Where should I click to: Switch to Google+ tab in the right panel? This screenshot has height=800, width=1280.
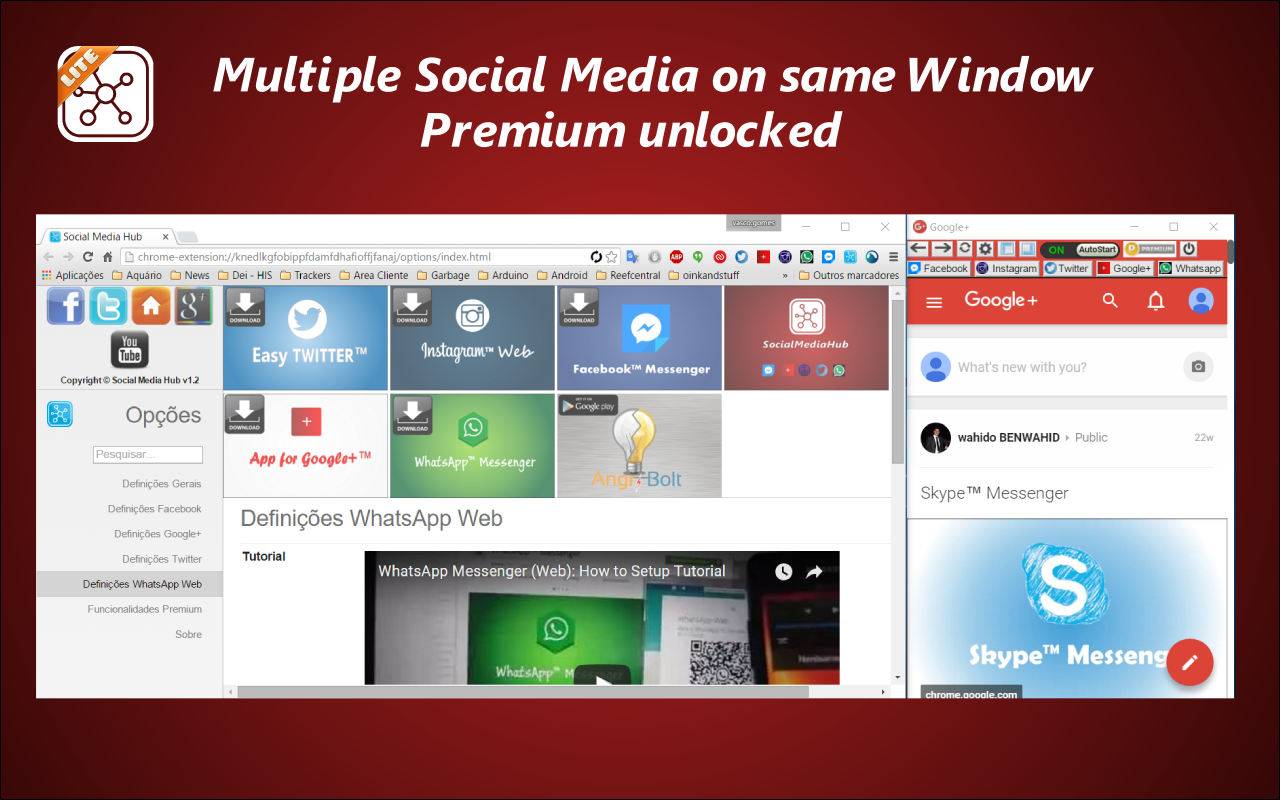[1125, 268]
